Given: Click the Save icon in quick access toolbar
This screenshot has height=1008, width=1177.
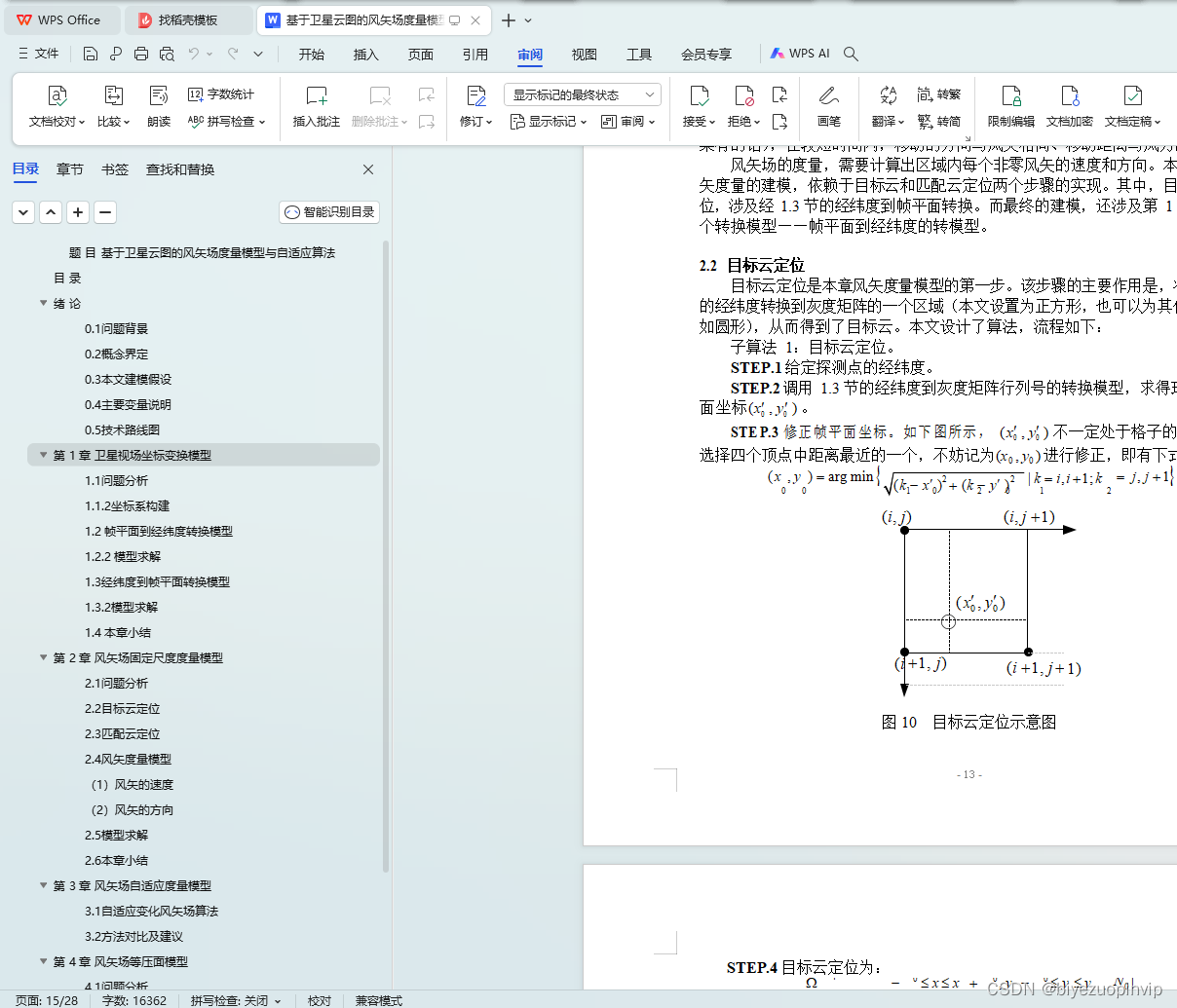Looking at the screenshot, I should tap(91, 54).
